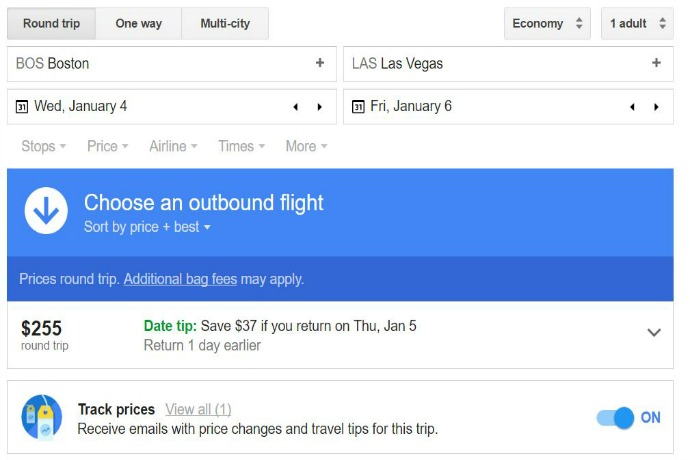Open the calendar icon for Wed, January 4
Viewport: 690px width, 460px height.
[22, 107]
